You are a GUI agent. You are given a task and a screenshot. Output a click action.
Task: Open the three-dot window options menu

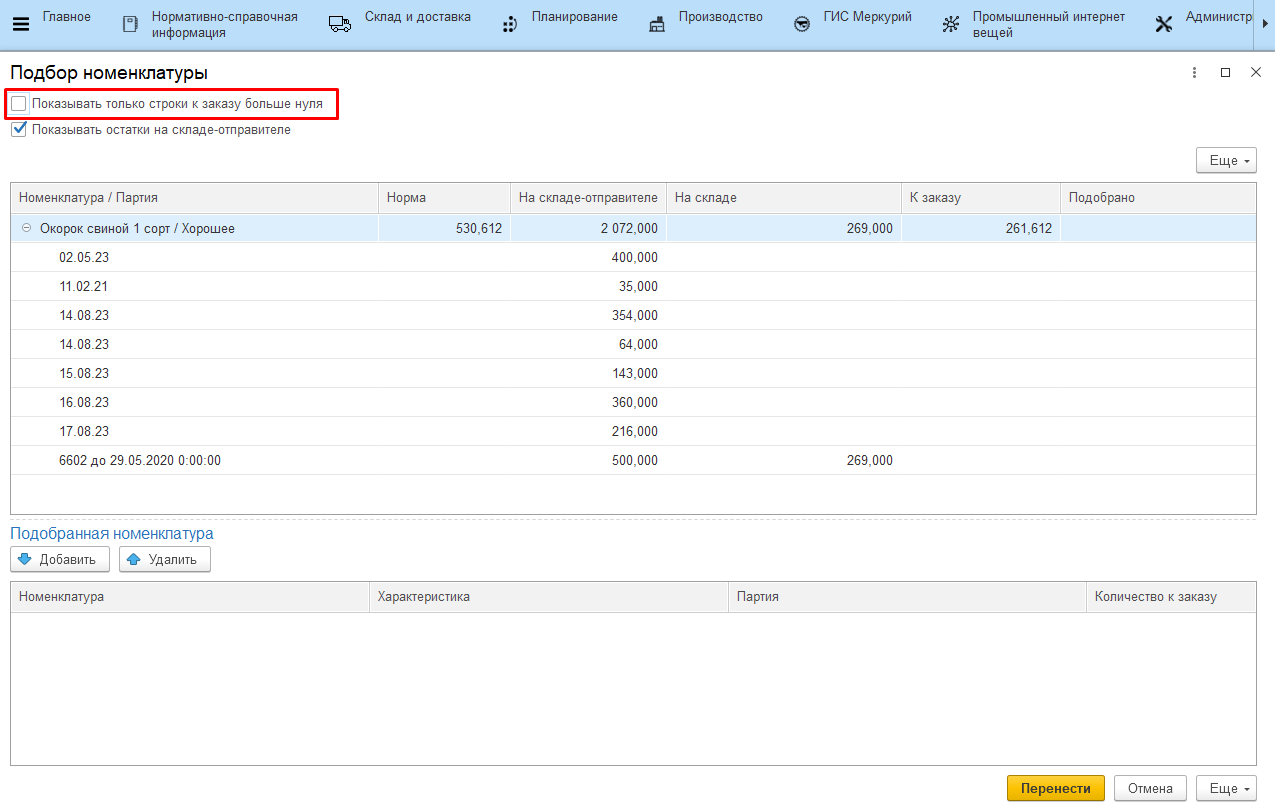click(1194, 73)
